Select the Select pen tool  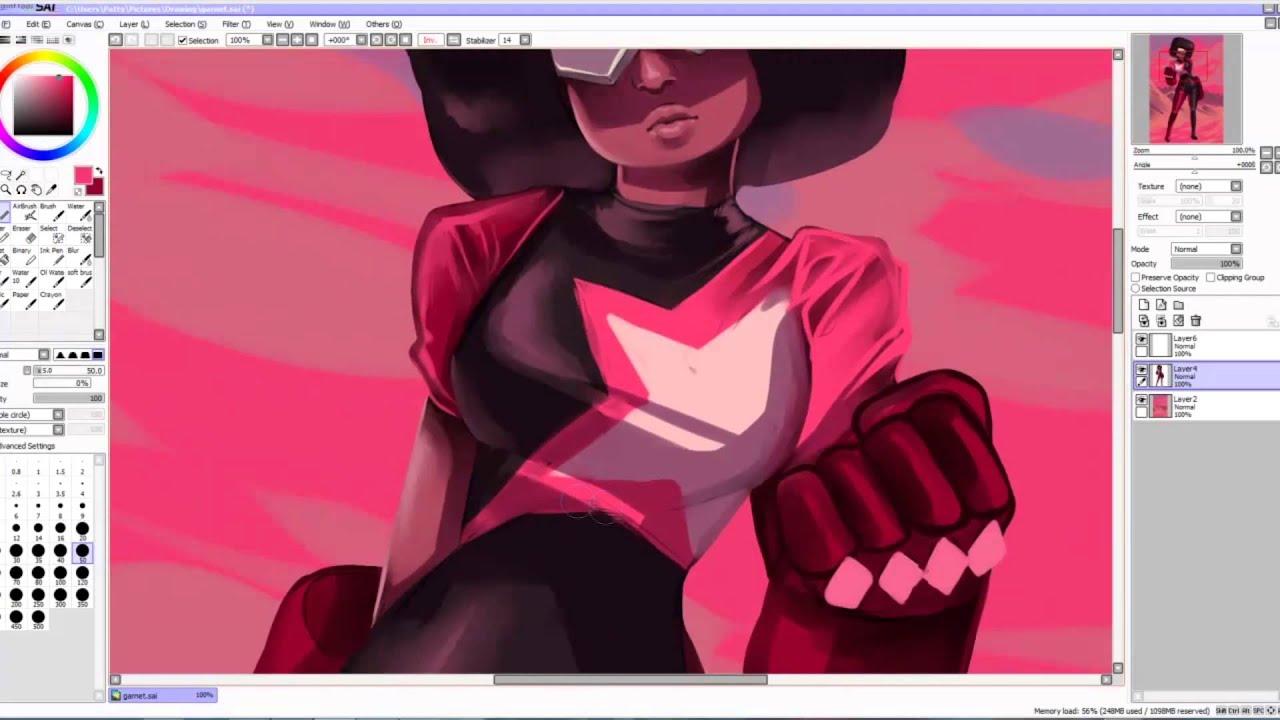tap(52, 234)
